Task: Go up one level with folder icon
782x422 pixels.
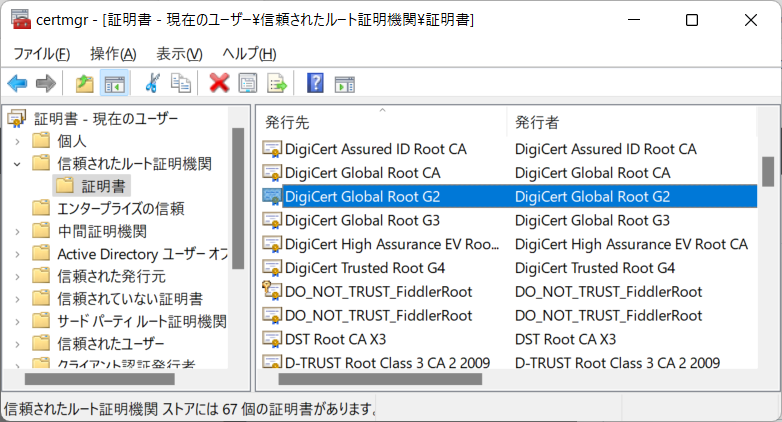Action: [84, 83]
